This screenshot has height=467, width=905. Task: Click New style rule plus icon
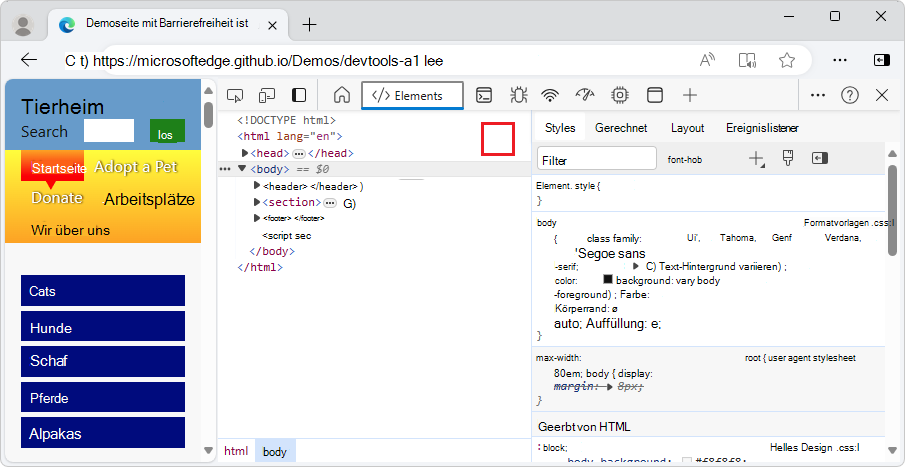[756, 159]
